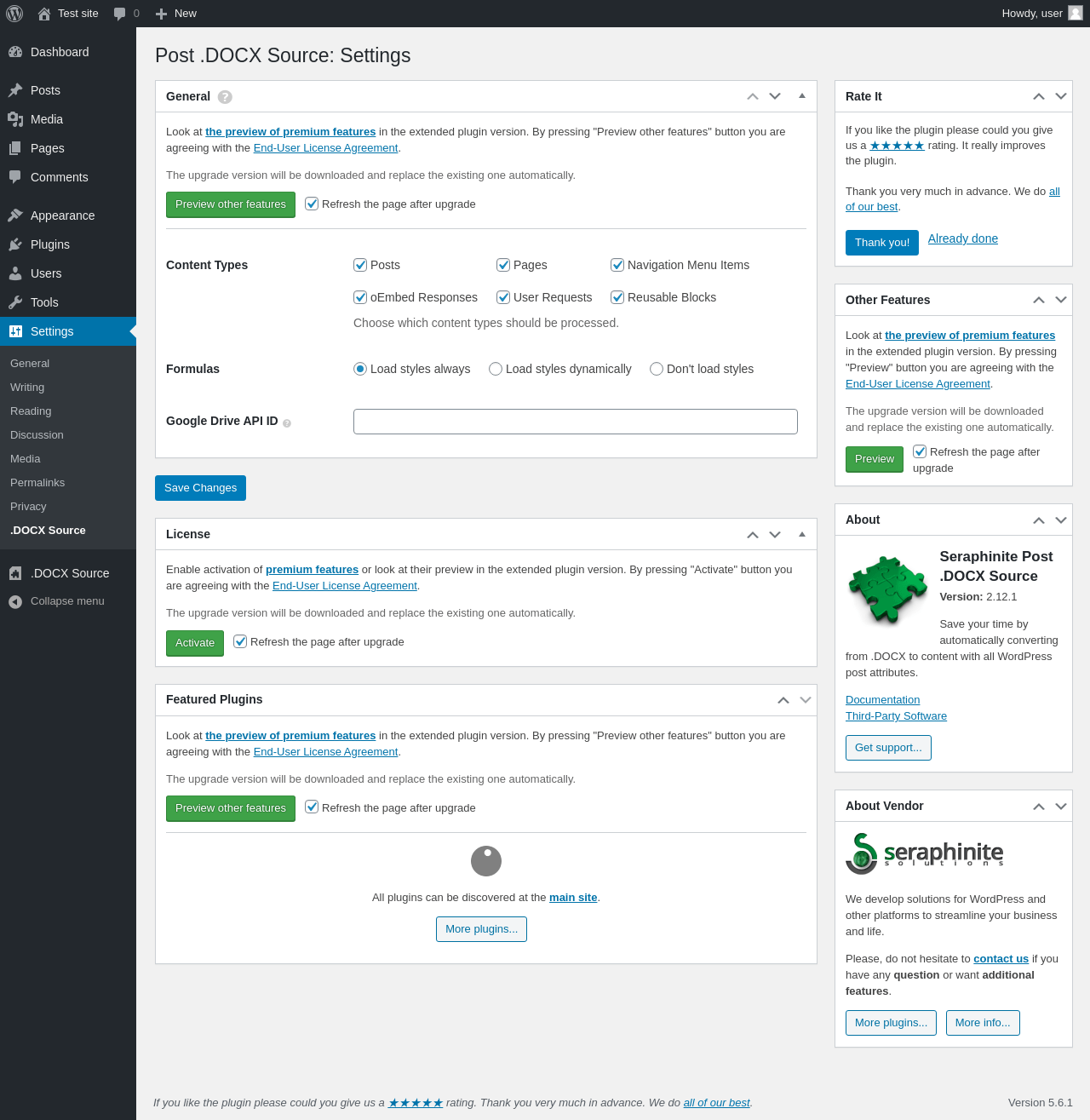Open Test site home icon link
The width and height of the screenshot is (1090, 1120).
pyautogui.click(x=44, y=14)
